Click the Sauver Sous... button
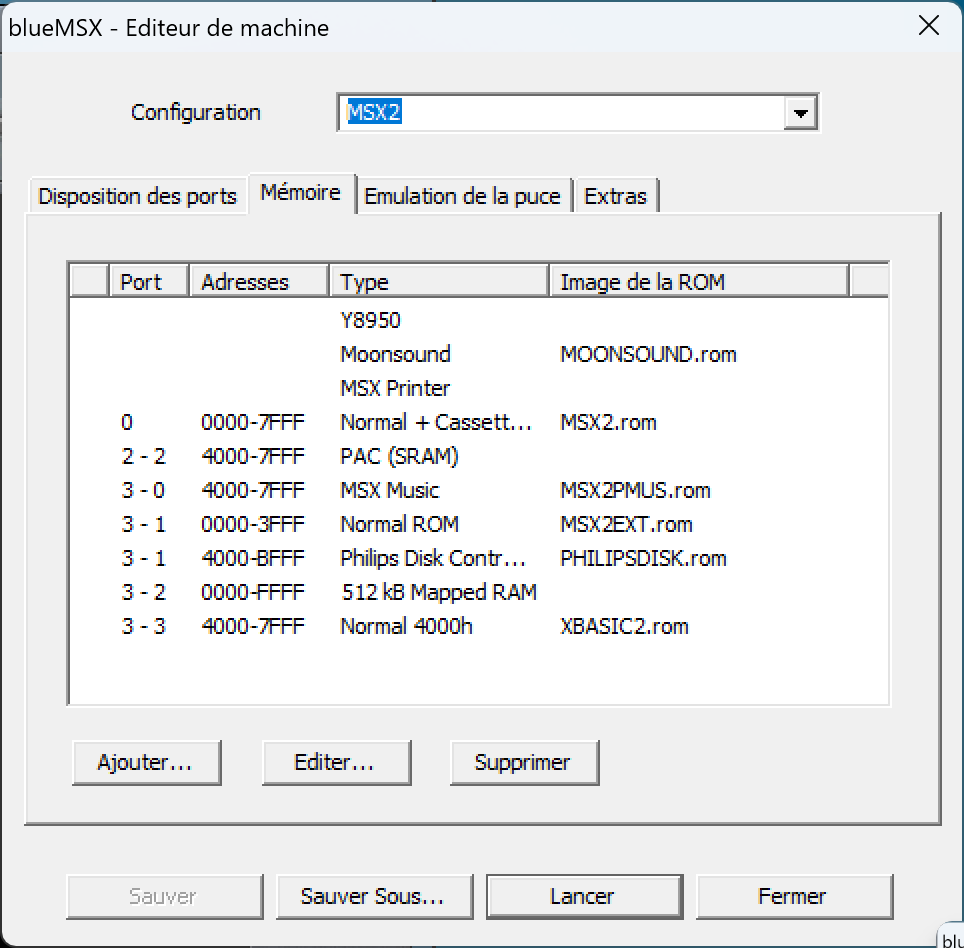Image resolution: width=964 pixels, height=948 pixels. point(374,897)
